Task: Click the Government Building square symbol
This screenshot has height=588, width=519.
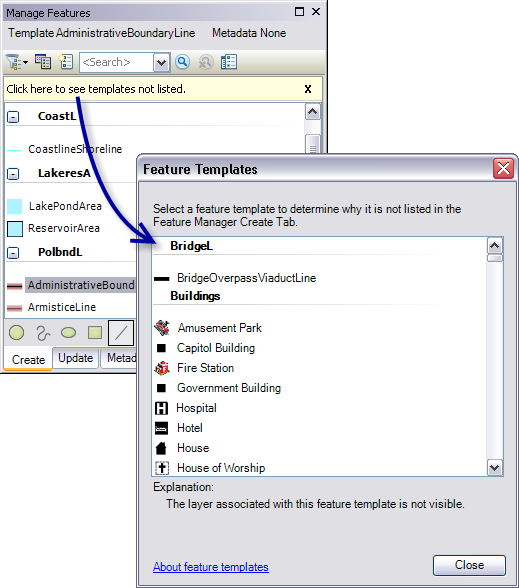Action: pyautogui.click(x=161, y=388)
